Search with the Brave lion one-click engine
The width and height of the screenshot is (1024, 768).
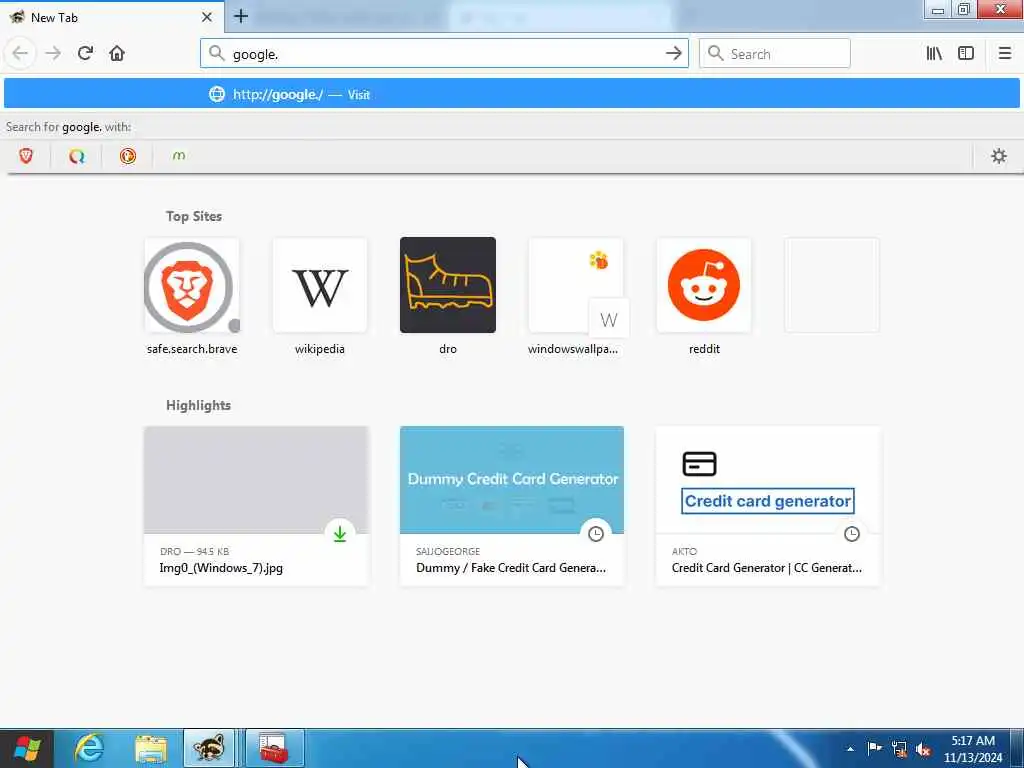[26, 156]
